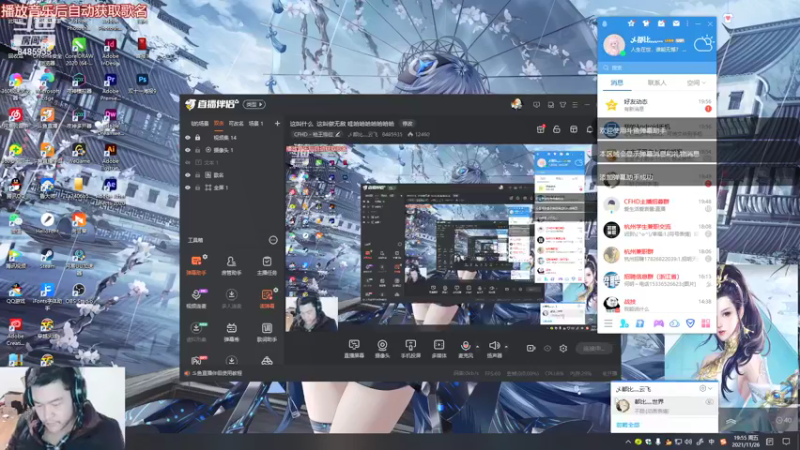Add a 手机投屏 phone mirroring source
The width and height of the screenshot is (800, 450).
410,349
